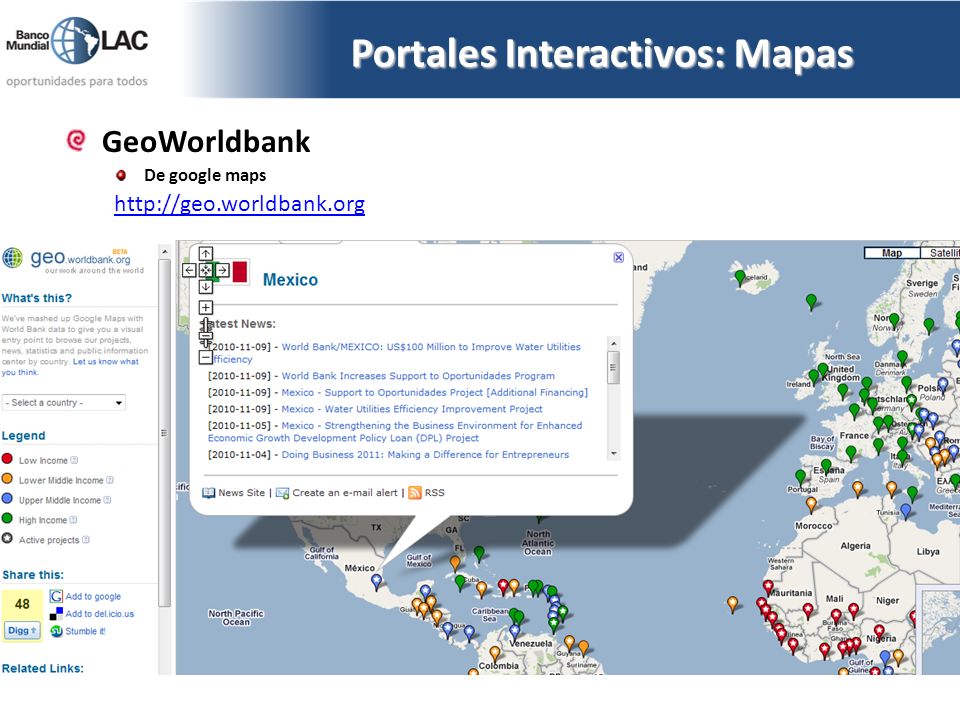Click the center return-to-last-result map button

click(206, 270)
